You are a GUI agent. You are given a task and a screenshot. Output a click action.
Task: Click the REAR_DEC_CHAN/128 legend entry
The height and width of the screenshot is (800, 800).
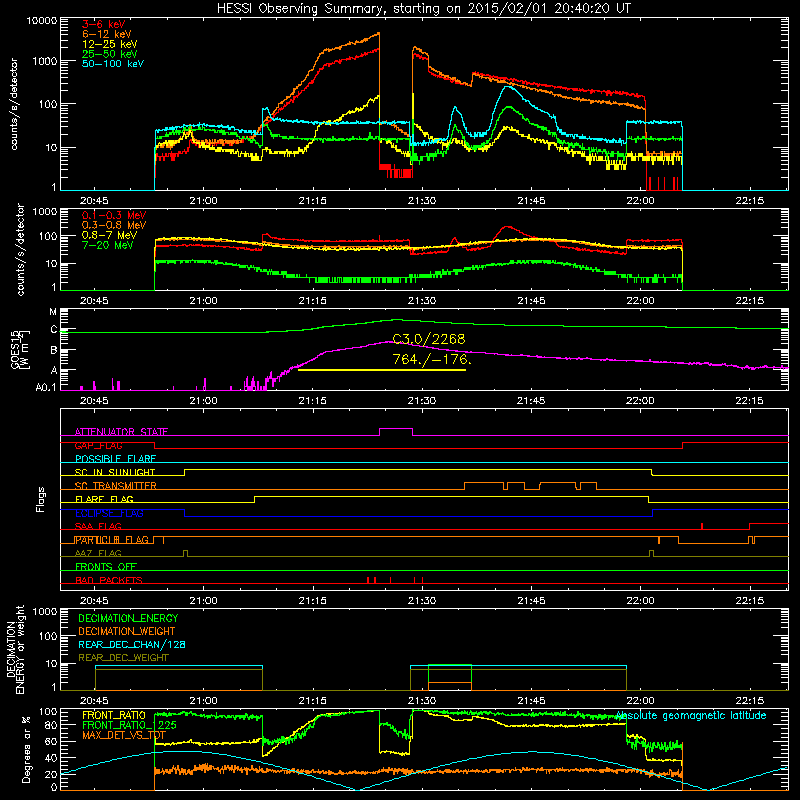coord(132,644)
